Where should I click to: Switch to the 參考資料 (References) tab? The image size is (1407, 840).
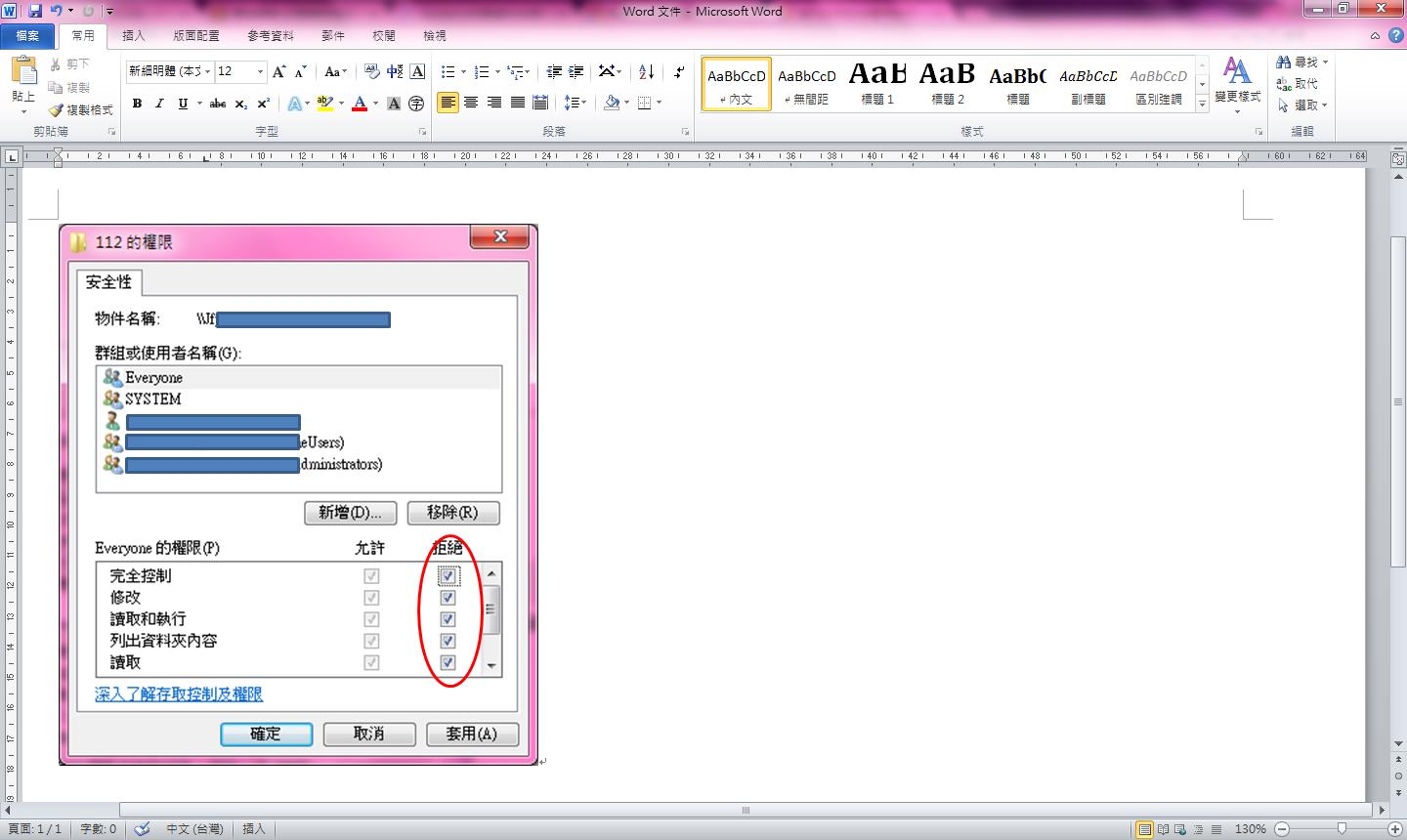[270, 35]
